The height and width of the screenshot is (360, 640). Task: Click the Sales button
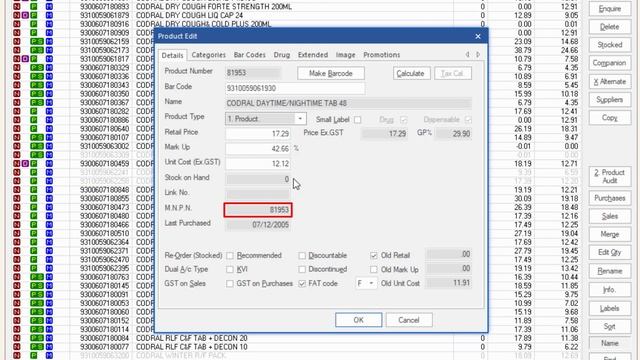click(609, 216)
